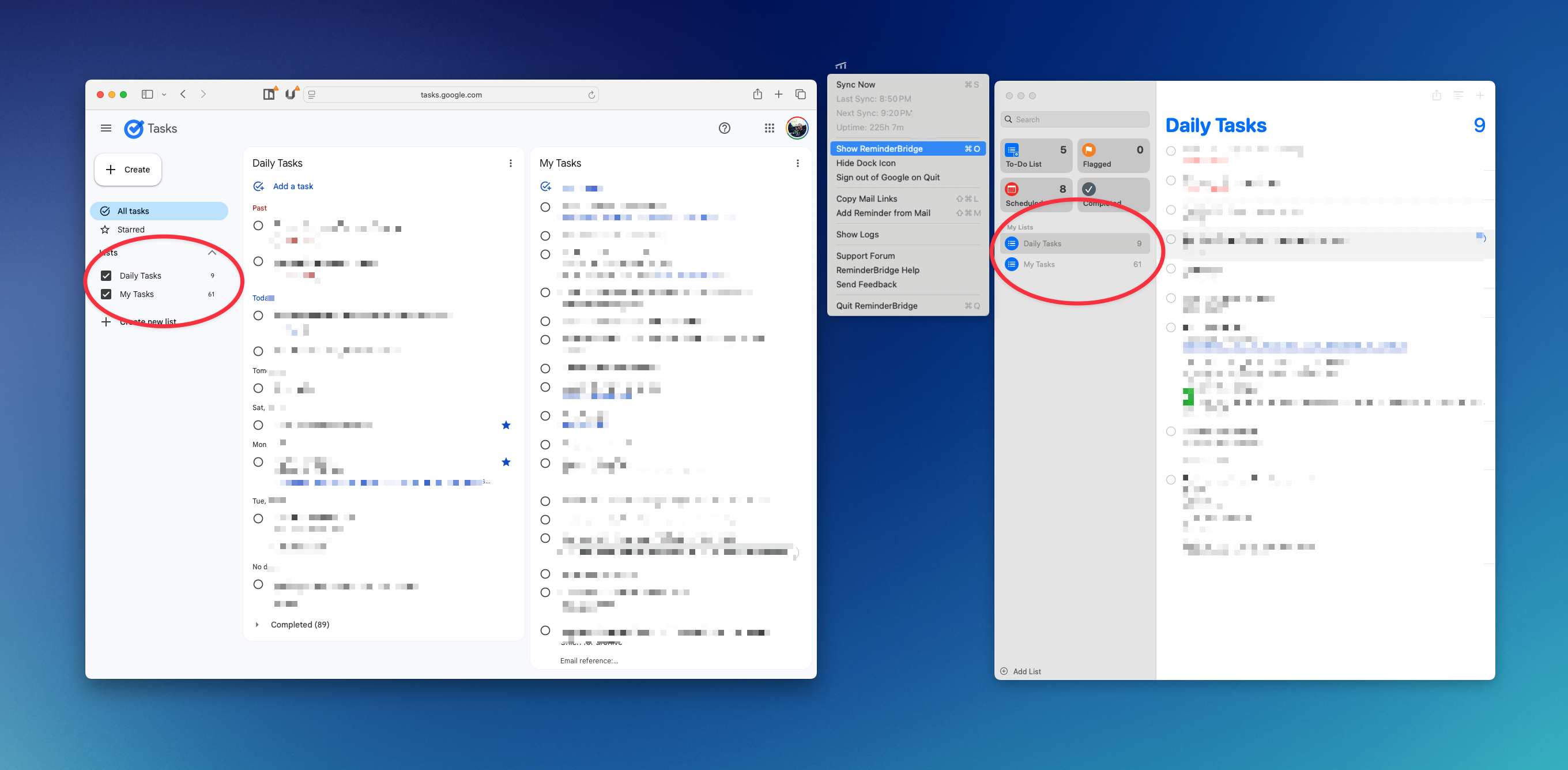Viewport: 1568px width, 770px height.
Task: Check off the first task under Past
Action: [x=258, y=226]
